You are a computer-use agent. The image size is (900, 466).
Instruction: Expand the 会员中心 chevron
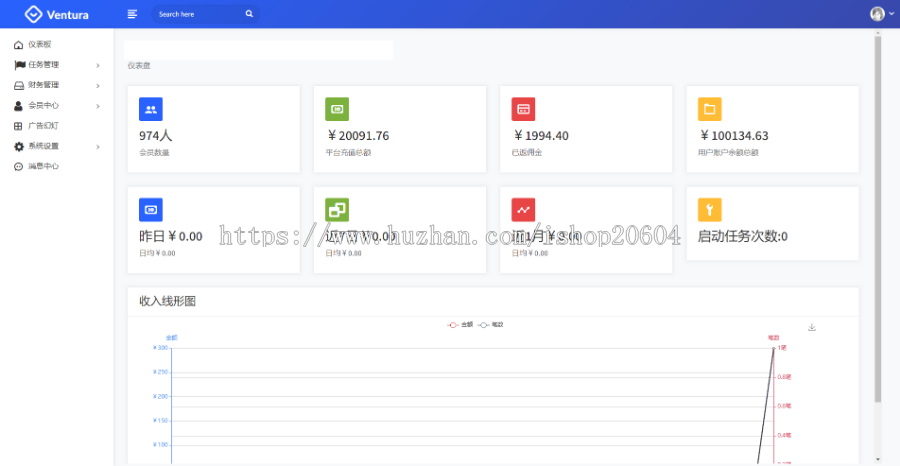pos(98,106)
